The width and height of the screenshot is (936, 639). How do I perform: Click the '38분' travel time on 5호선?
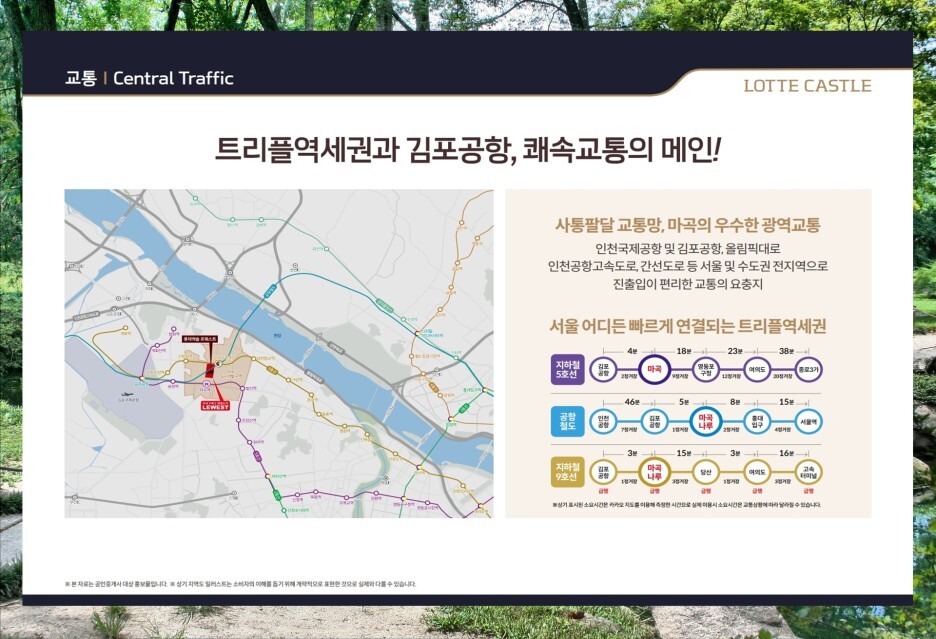click(x=786, y=351)
